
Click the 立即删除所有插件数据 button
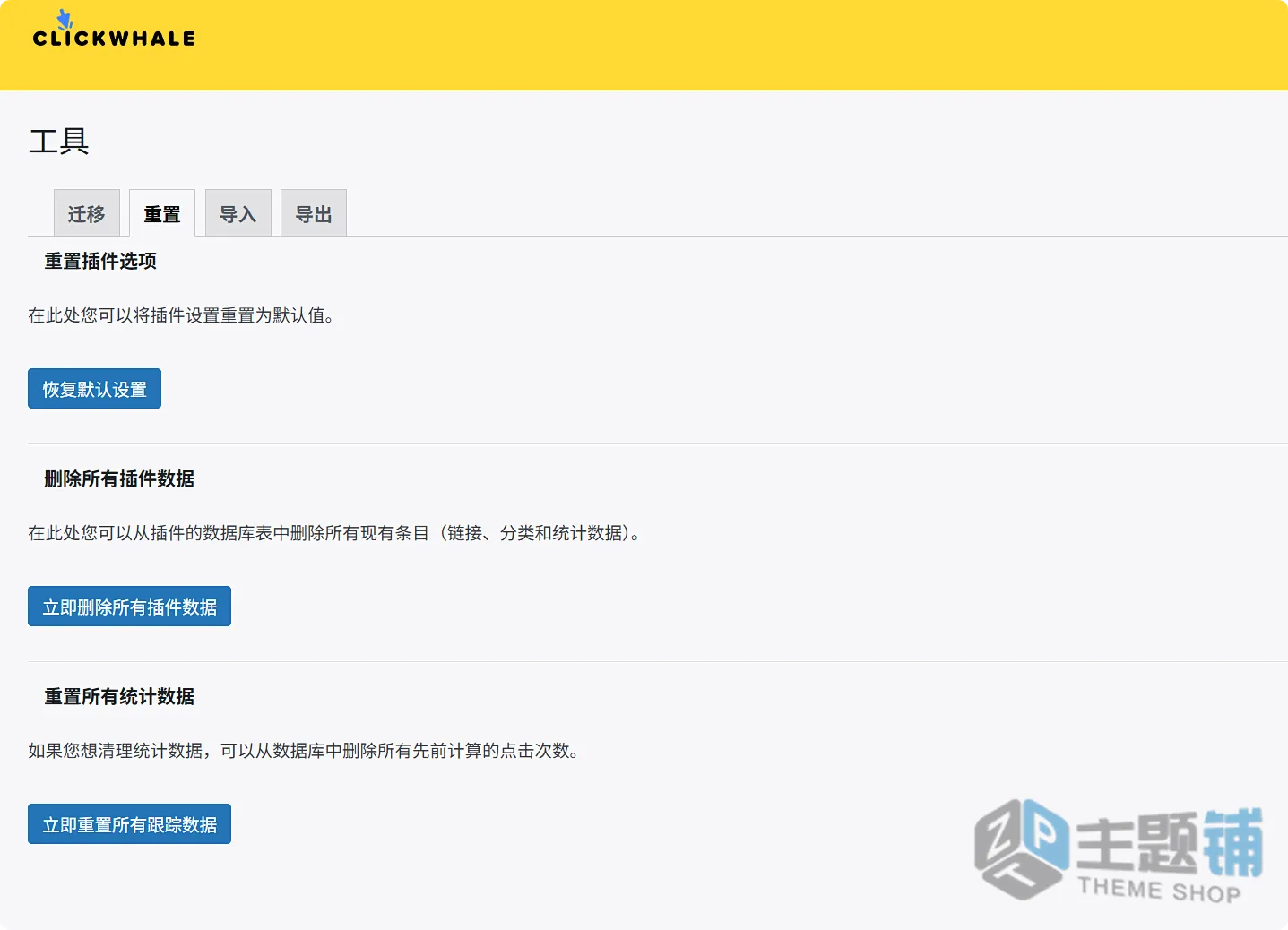(129, 607)
